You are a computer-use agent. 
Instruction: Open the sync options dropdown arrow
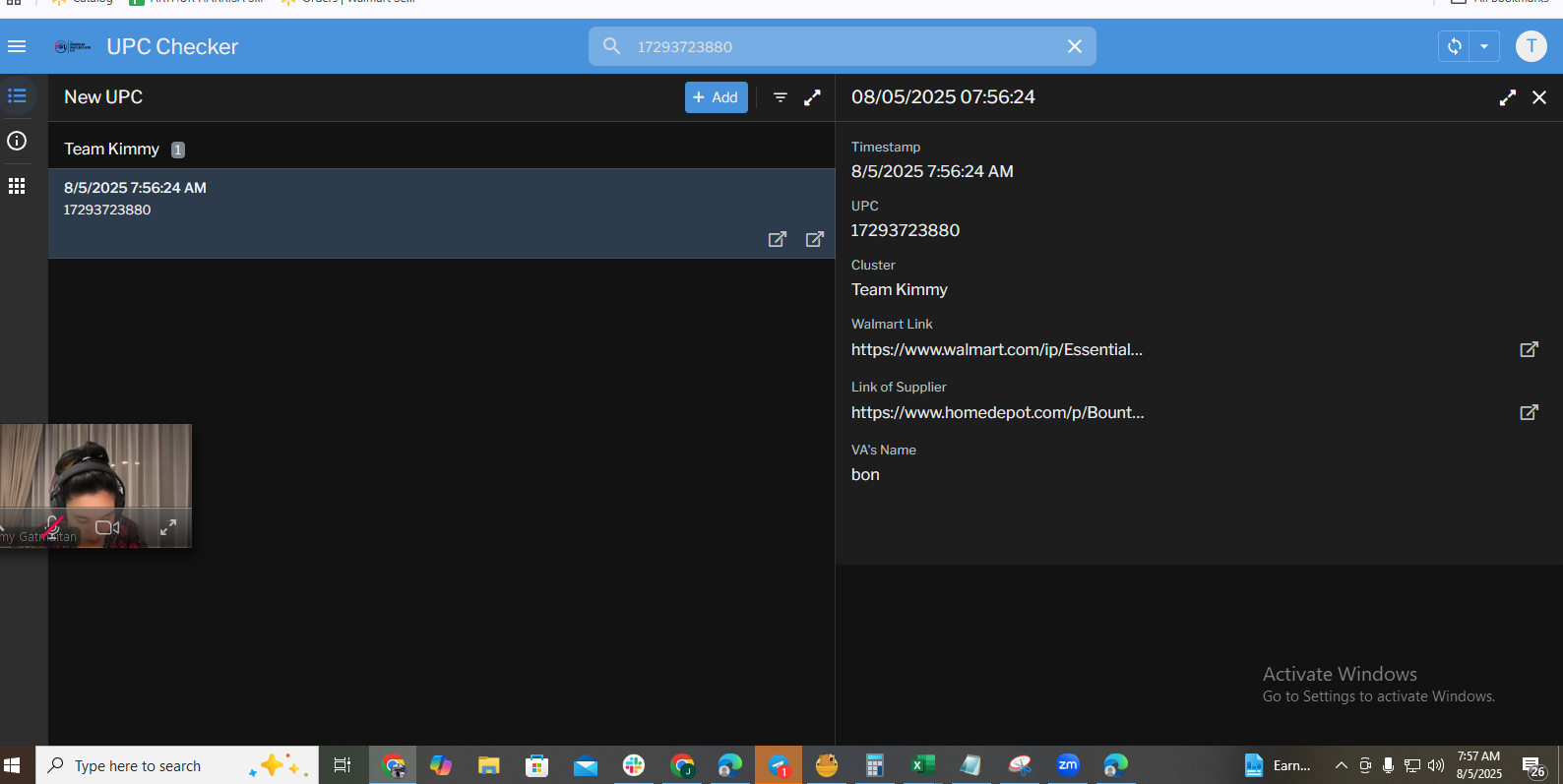(x=1484, y=46)
